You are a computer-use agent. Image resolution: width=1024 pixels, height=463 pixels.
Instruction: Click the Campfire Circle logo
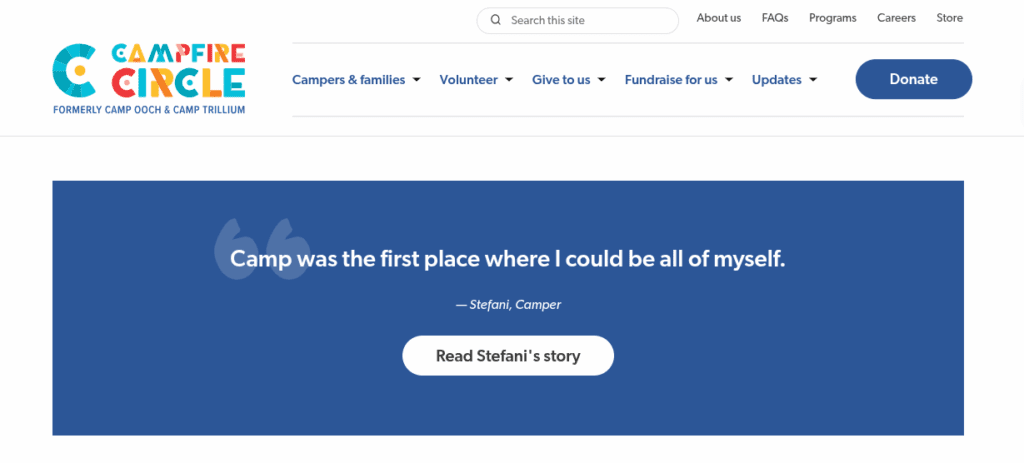[x=149, y=78]
